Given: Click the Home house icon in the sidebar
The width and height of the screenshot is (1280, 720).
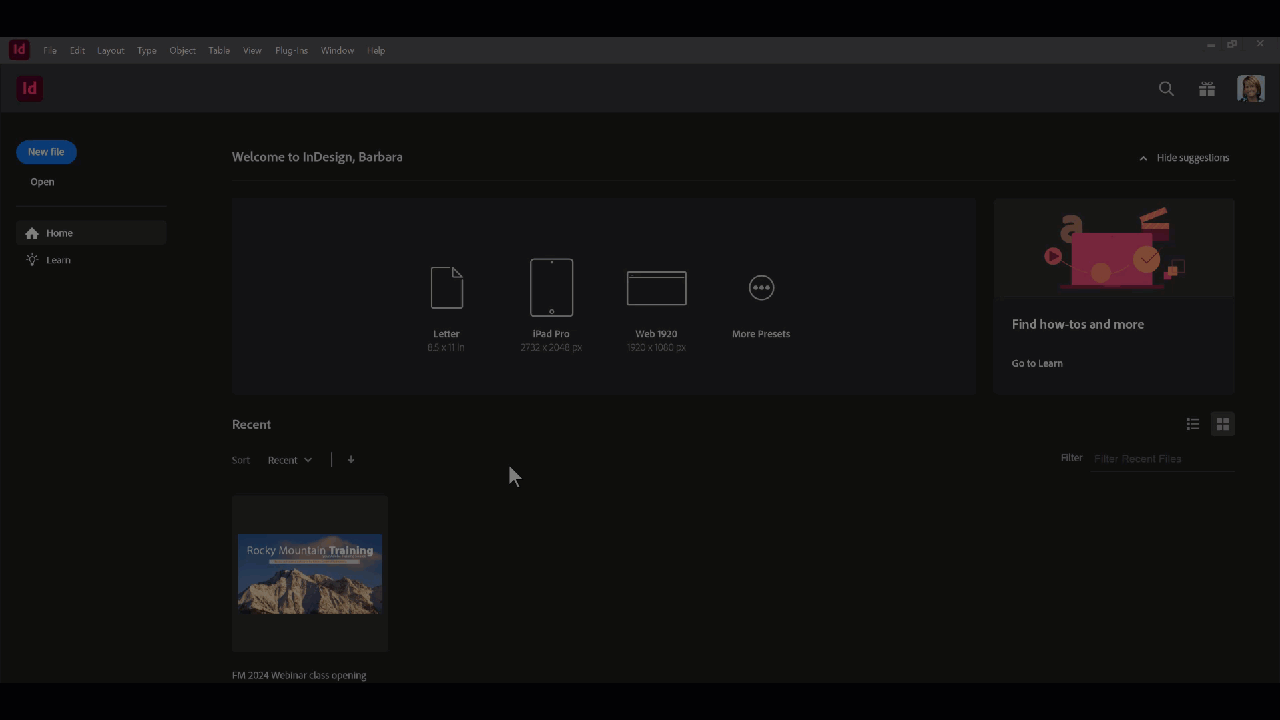Looking at the screenshot, I should click(32, 233).
